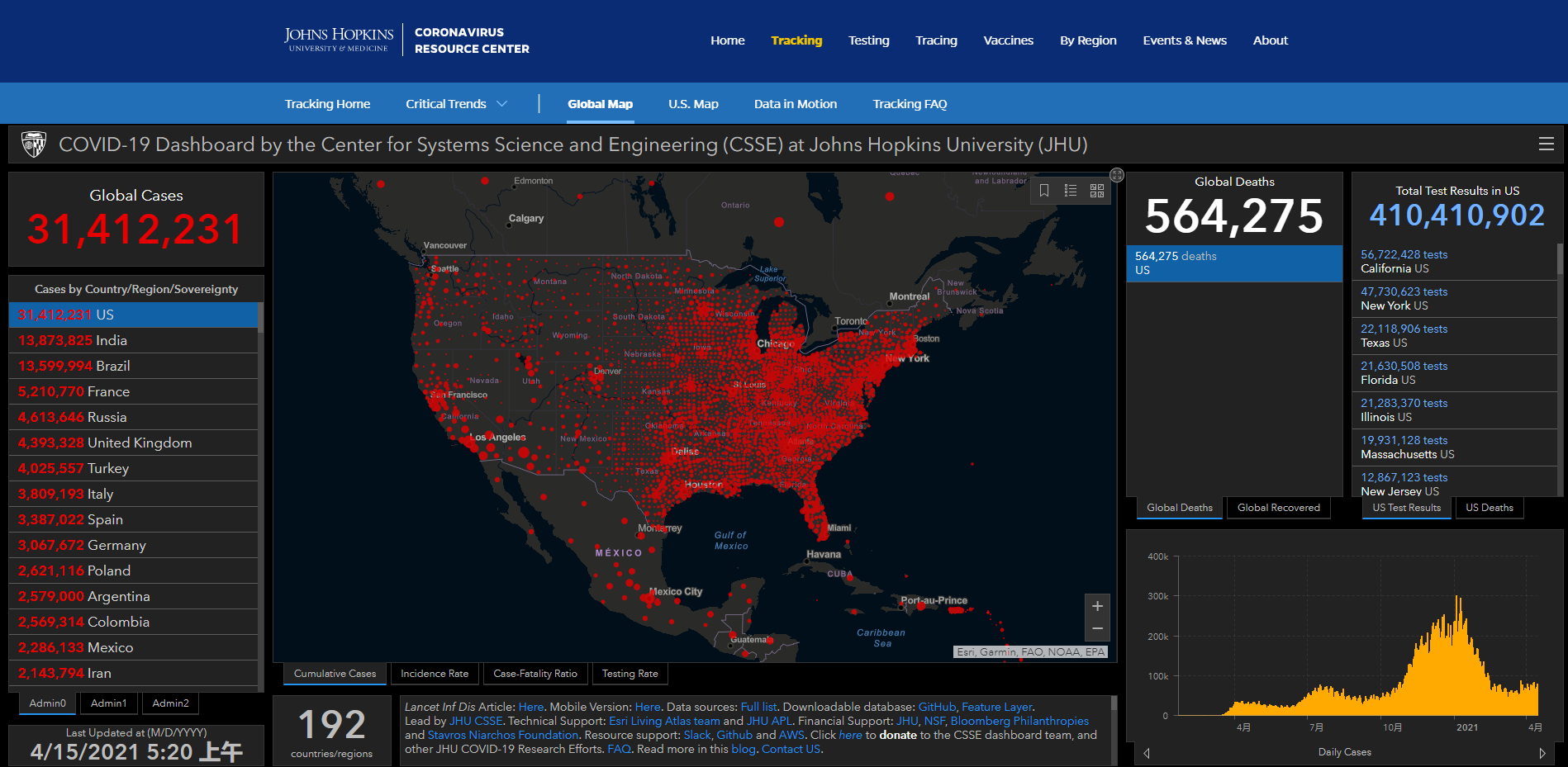Zoom out on the map
Image resolution: width=1568 pixels, height=767 pixels.
(1097, 629)
